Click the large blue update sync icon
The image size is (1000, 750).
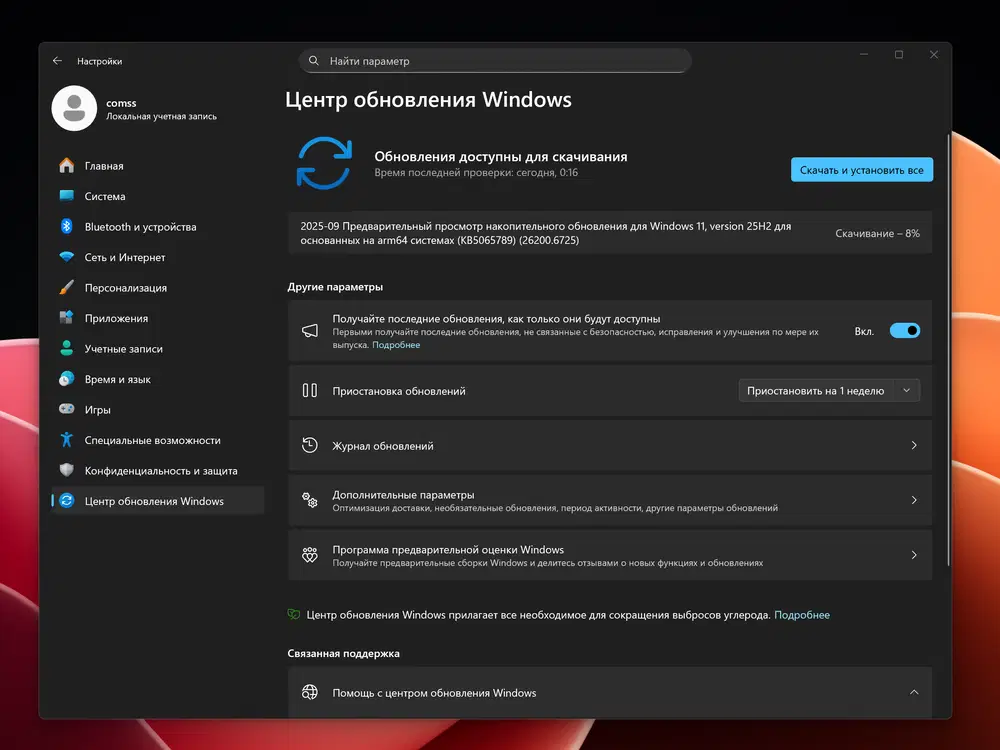[x=324, y=163]
